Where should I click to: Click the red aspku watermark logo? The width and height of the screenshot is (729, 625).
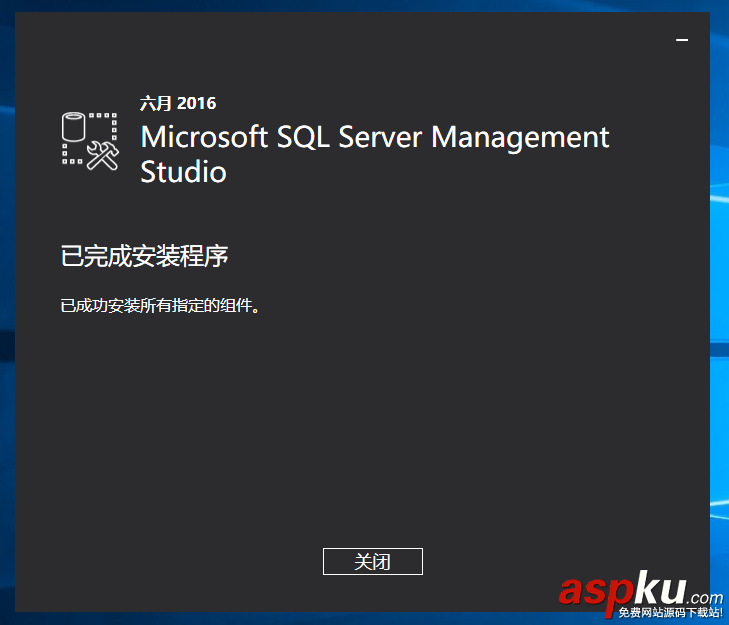coord(621,590)
